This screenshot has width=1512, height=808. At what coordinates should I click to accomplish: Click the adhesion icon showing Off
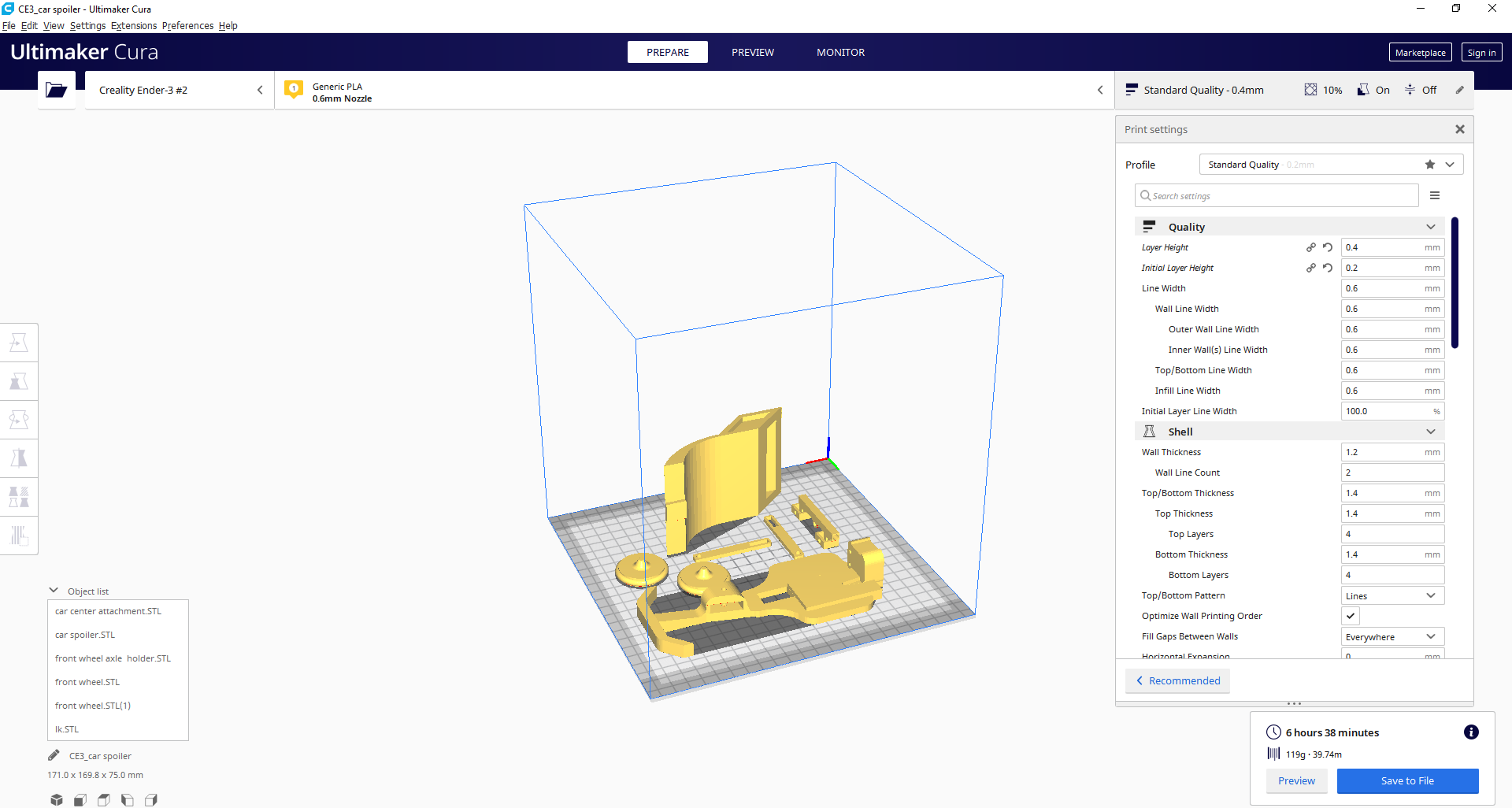click(1410, 90)
